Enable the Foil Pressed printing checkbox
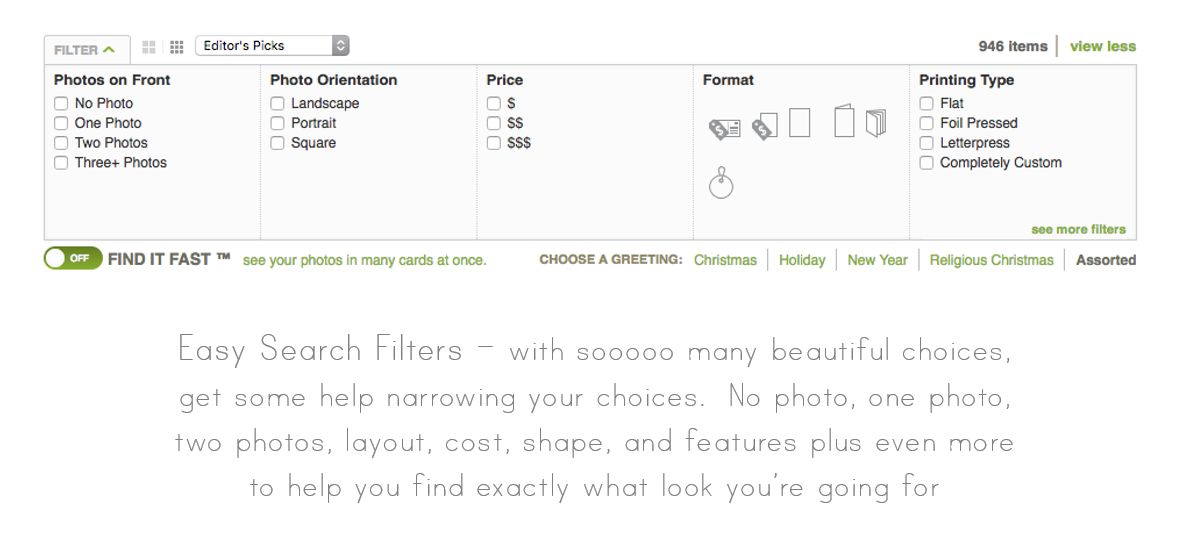Screen dimensions: 1188x550 927,123
